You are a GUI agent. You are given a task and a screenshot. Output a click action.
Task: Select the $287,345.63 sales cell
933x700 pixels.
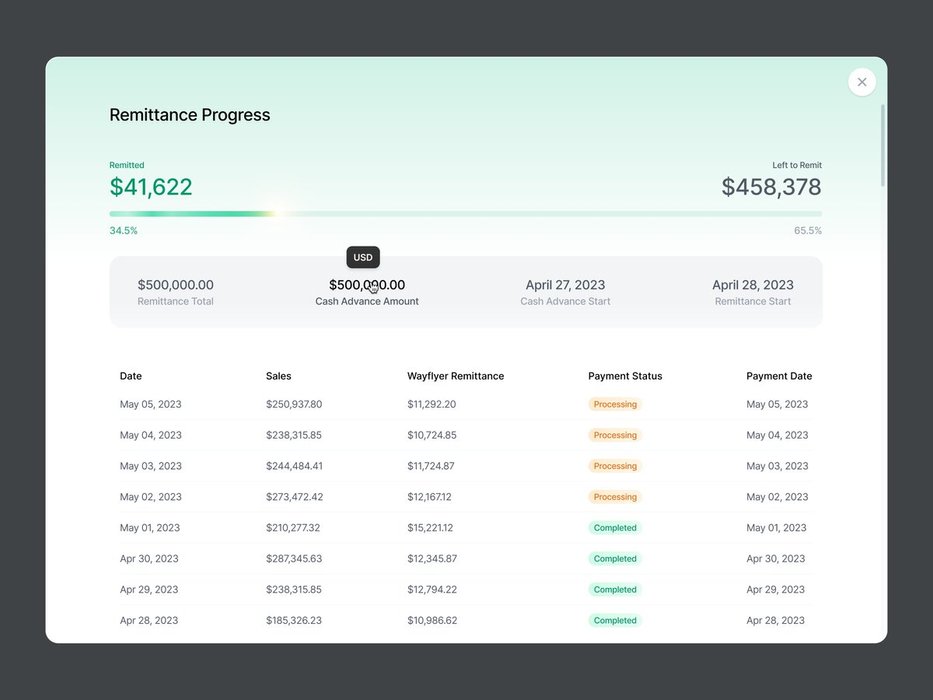tap(294, 559)
